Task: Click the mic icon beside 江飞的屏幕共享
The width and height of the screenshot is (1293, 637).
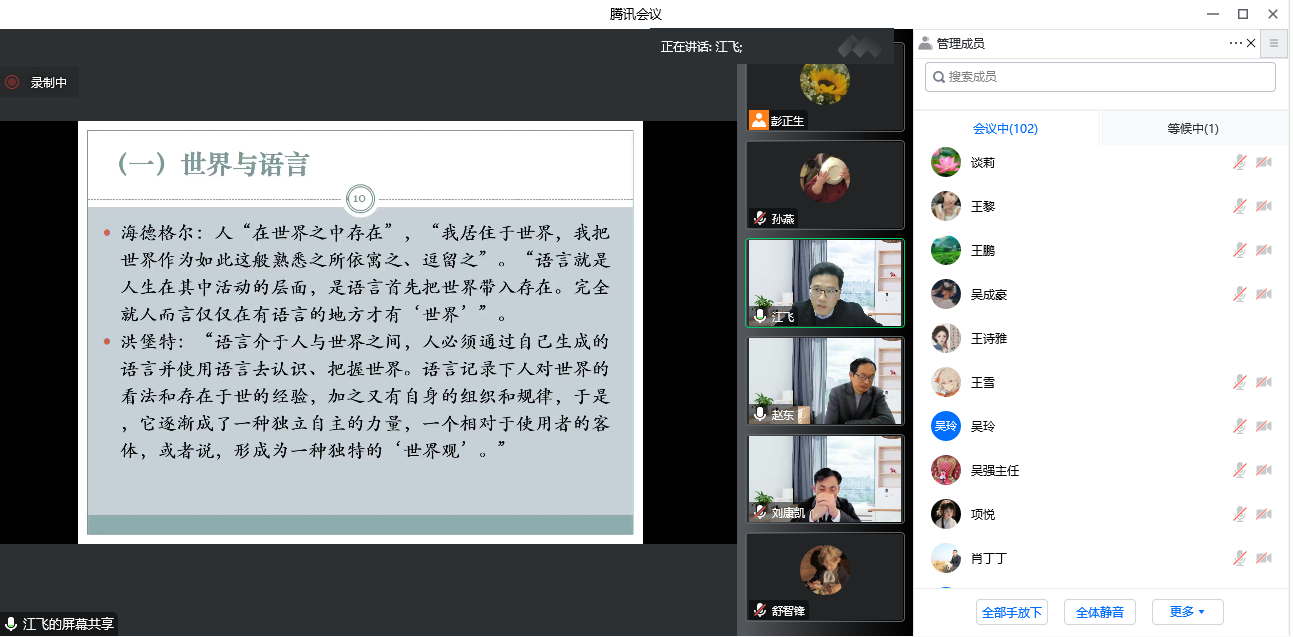Action: (11, 624)
